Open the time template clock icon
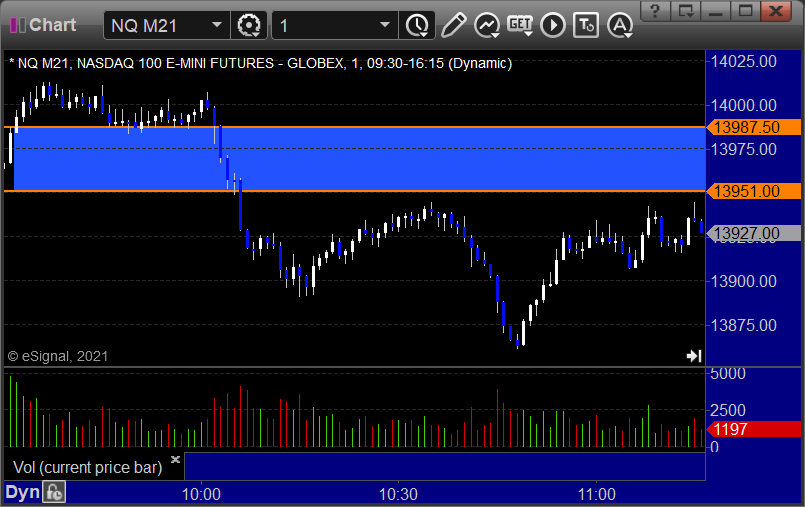 [x=417, y=25]
